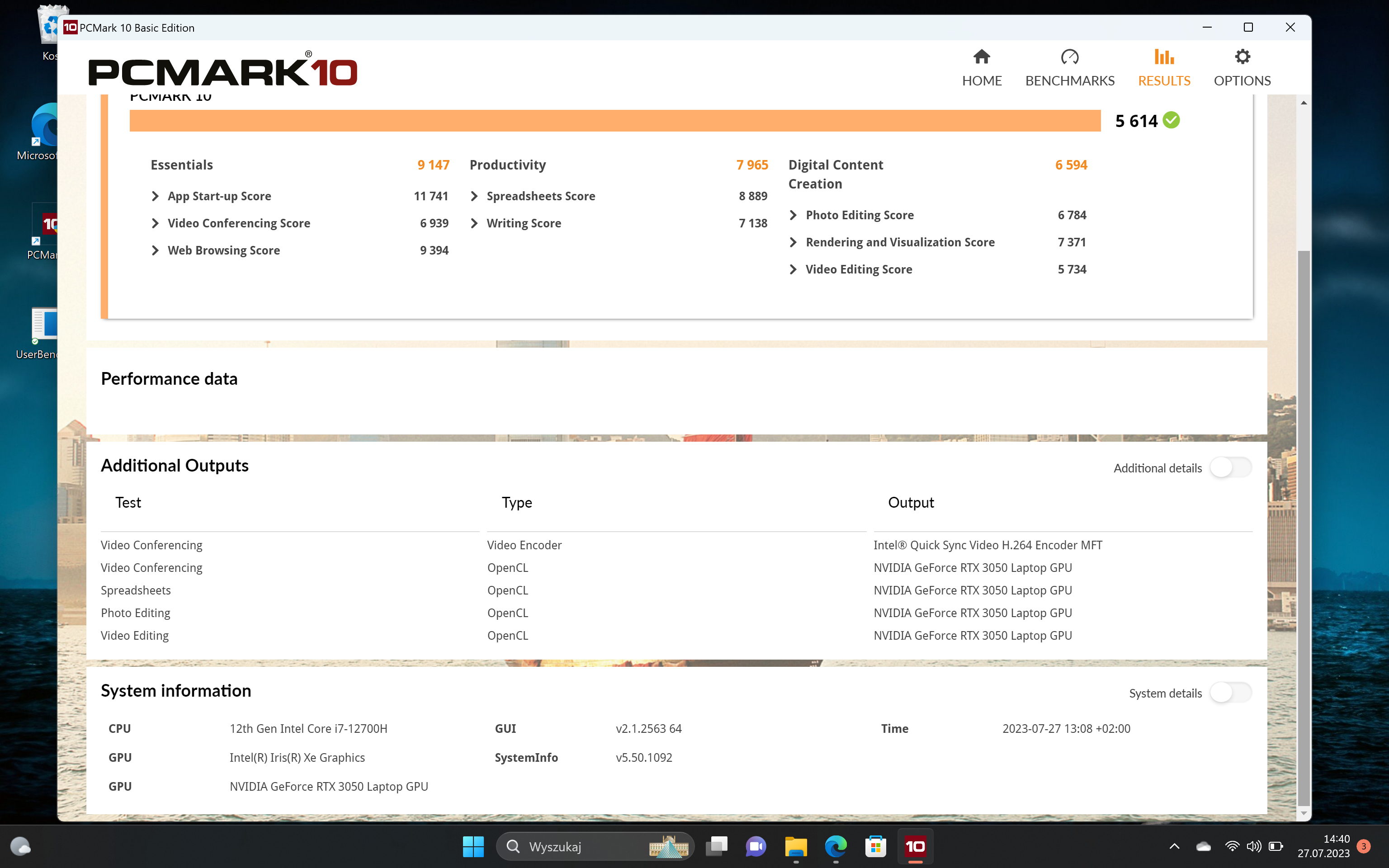Click the Productivity score 7 965

pos(752,165)
